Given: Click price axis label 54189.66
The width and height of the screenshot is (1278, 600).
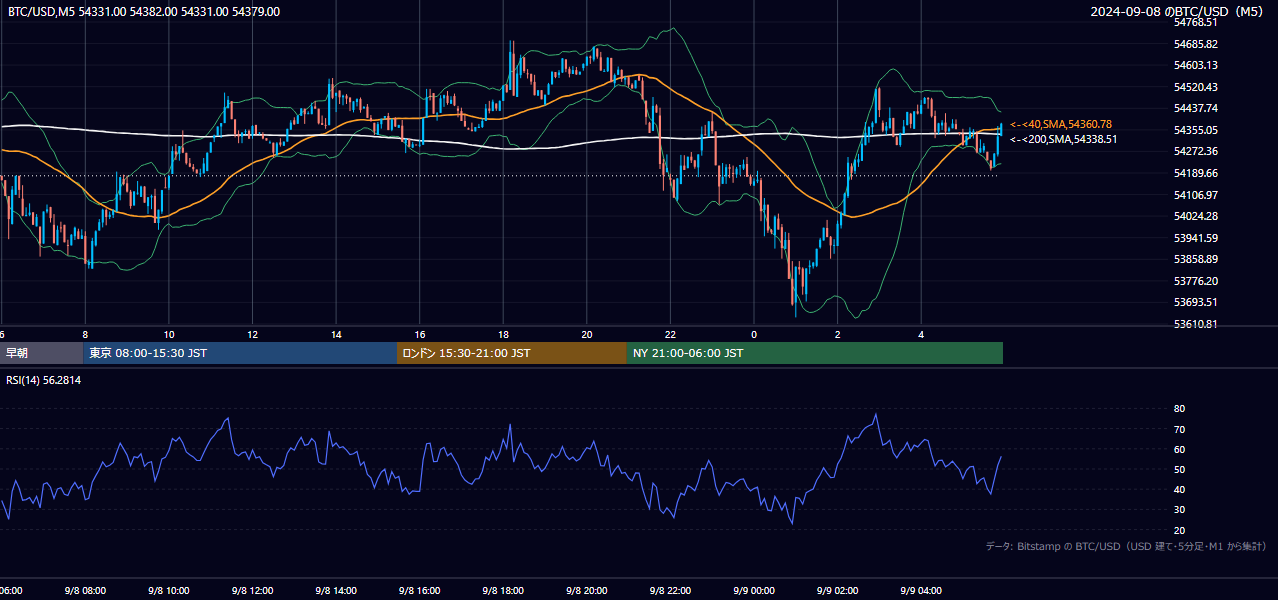Looking at the screenshot, I should 1196,173.
